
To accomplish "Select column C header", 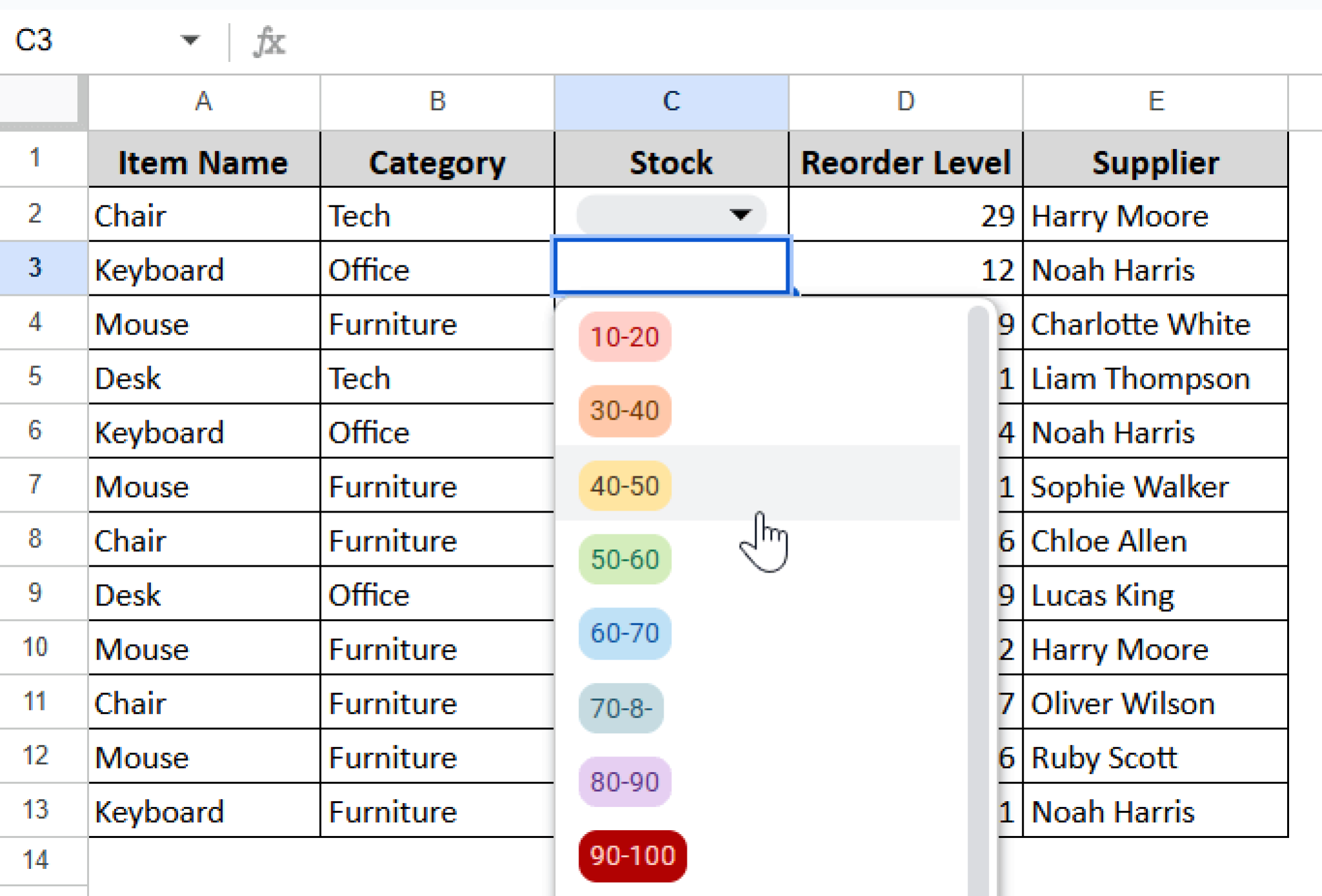I will [671, 101].
